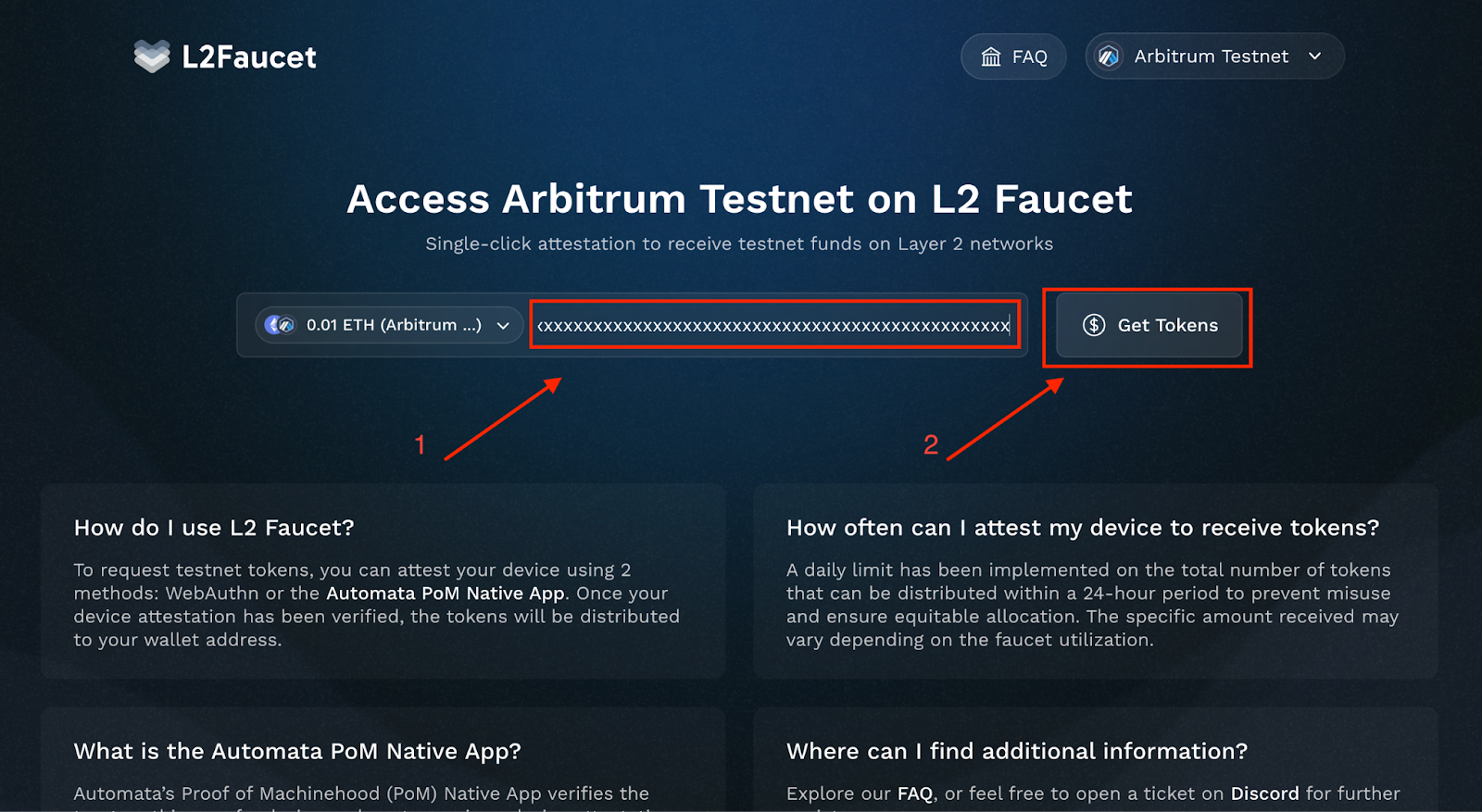Click "Where can I find additional information?" heading
Viewport: 1482px width, 812px height.
(1016, 751)
